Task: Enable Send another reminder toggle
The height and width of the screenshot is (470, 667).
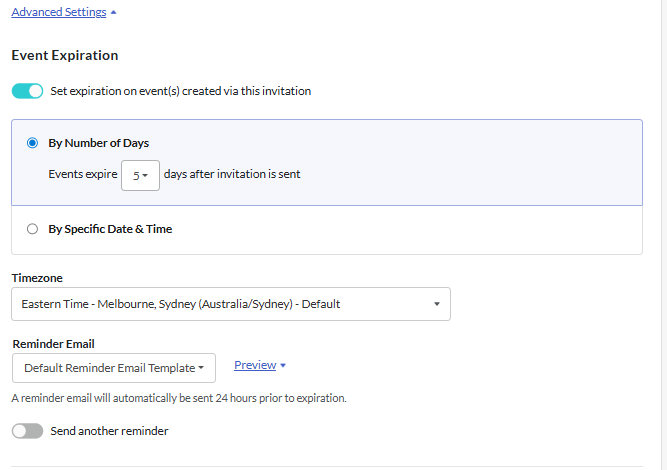Action: point(27,431)
